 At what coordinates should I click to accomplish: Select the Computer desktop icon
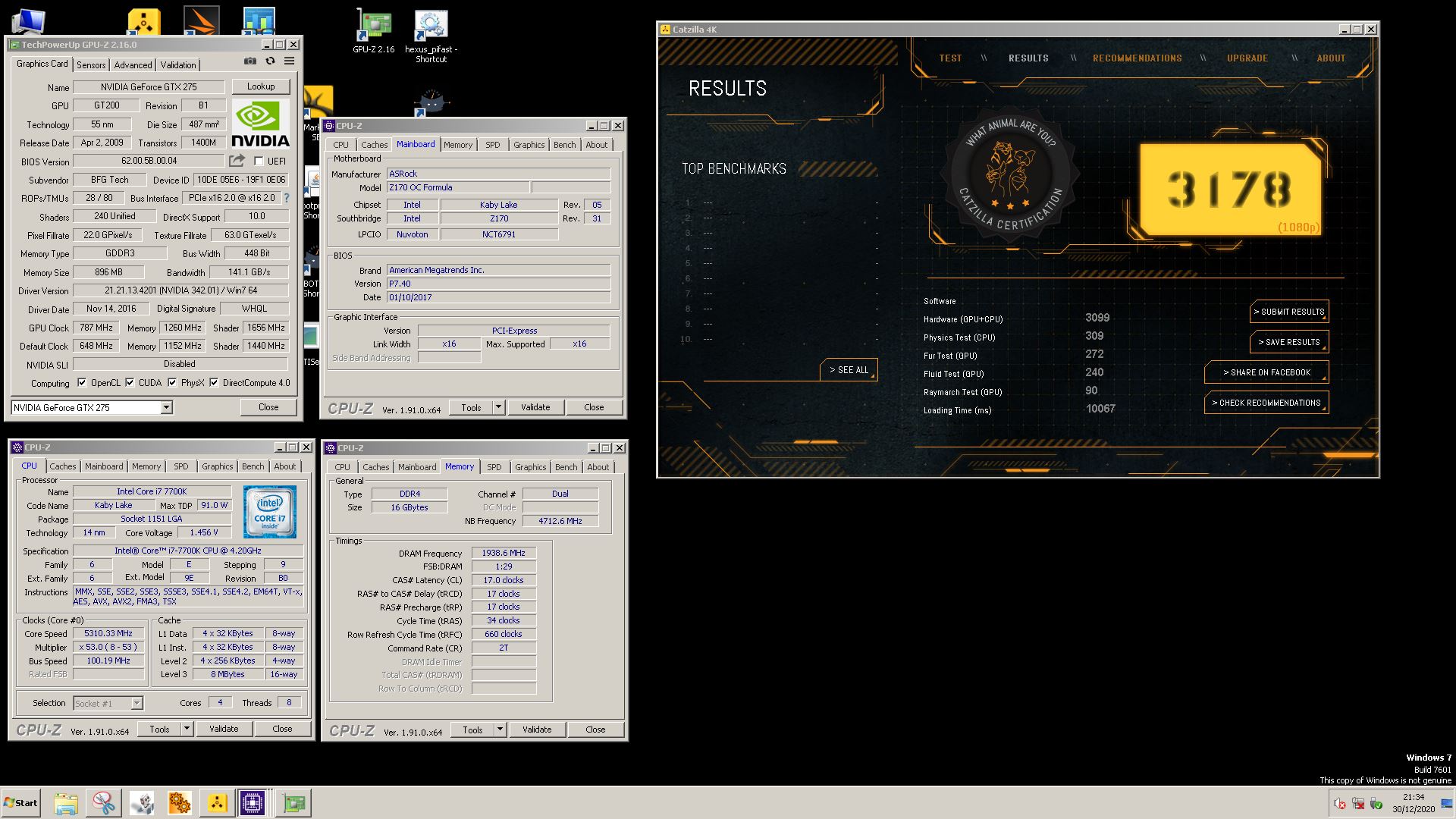(x=28, y=21)
